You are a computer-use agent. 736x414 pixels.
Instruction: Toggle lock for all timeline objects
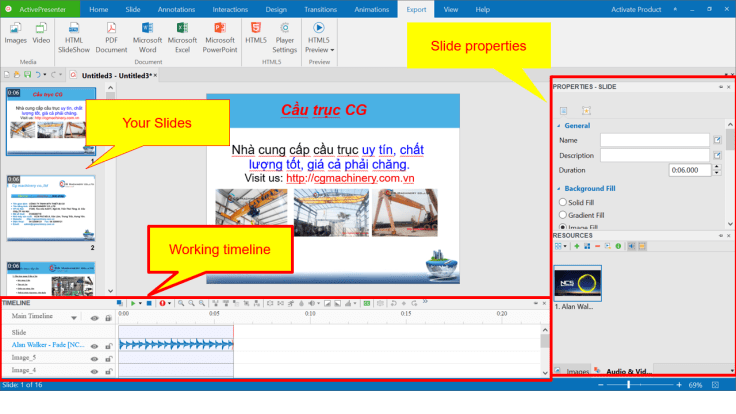(108, 318)
